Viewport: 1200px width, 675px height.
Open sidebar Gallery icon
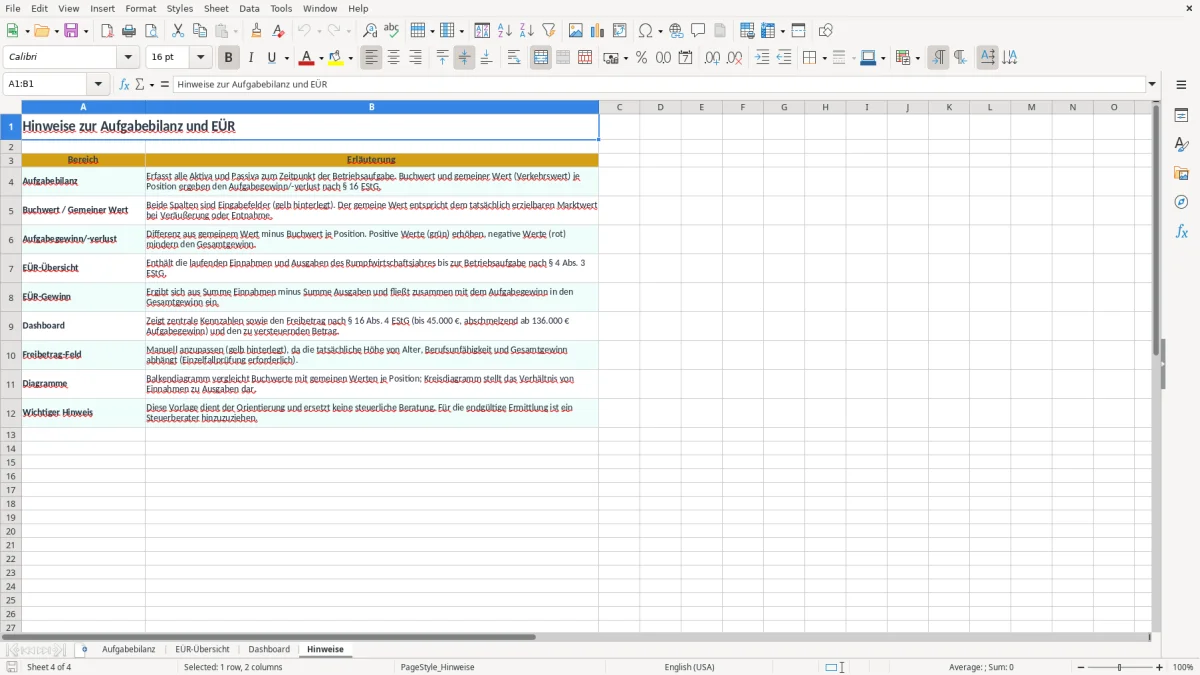[x=1181, y=173]
